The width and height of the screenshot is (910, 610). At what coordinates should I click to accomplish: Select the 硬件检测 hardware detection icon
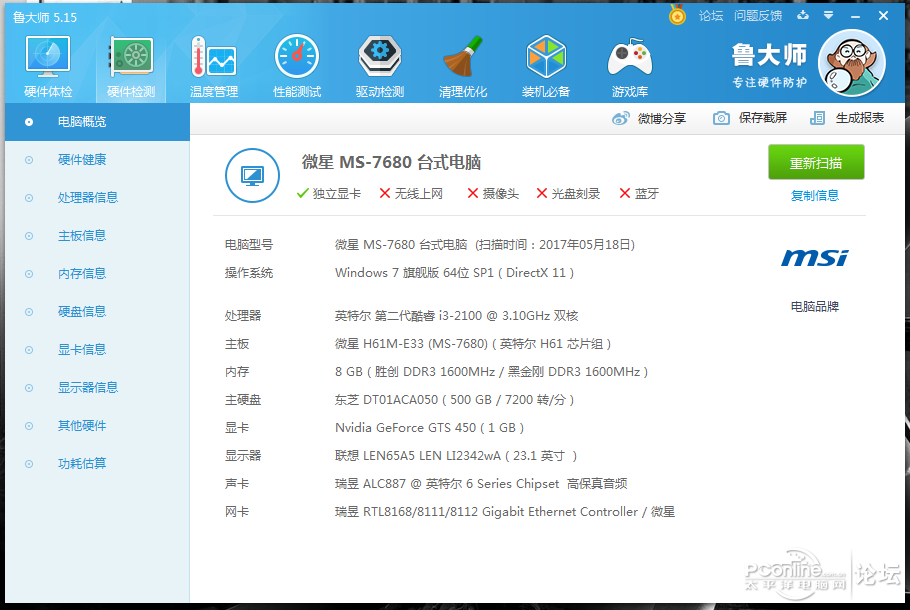click(x=131, y=66)
